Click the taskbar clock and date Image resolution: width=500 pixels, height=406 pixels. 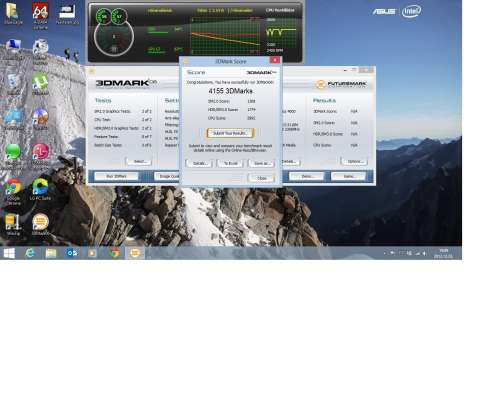[443, 253]
